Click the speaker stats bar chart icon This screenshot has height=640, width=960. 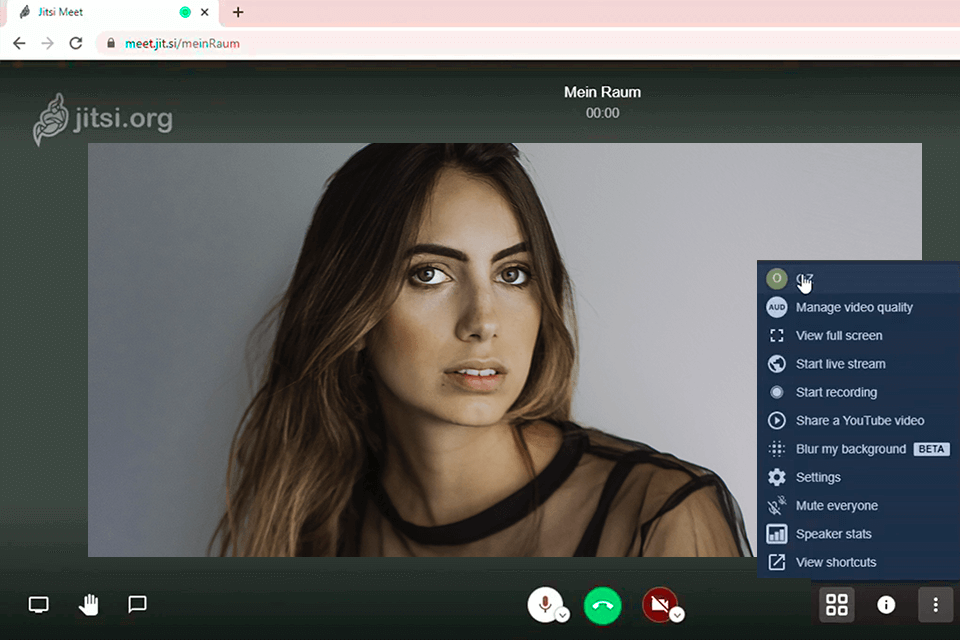(x=776, y=533)
